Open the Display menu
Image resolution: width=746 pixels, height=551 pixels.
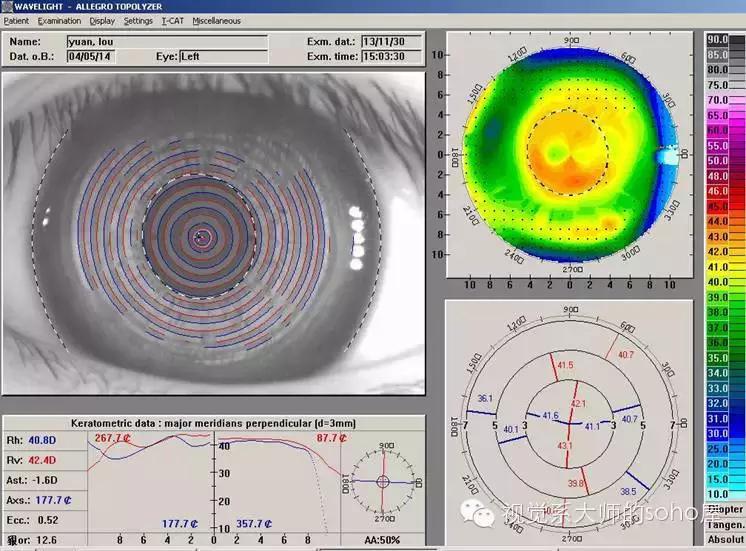tap(102, 21)
